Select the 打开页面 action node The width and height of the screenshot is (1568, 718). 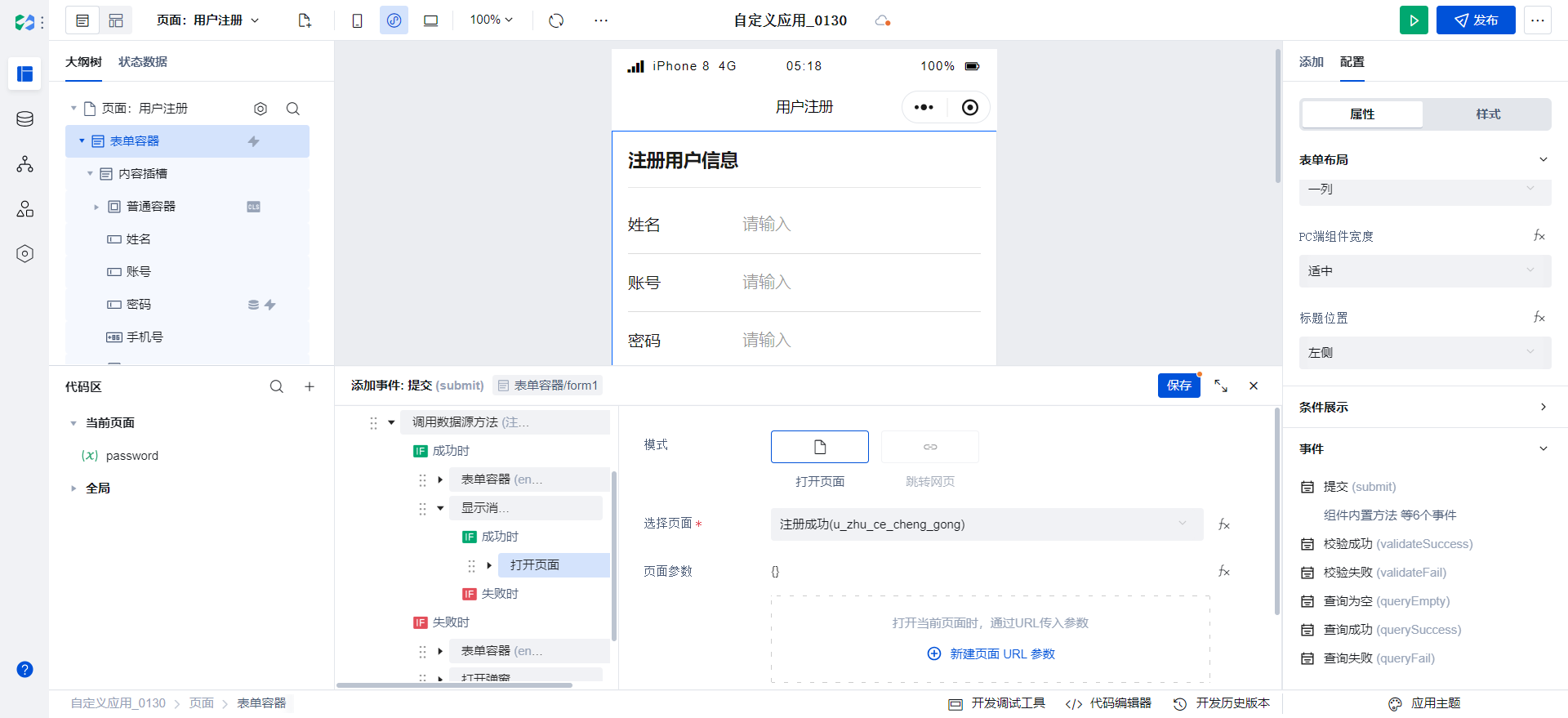(x=554, y=565)
